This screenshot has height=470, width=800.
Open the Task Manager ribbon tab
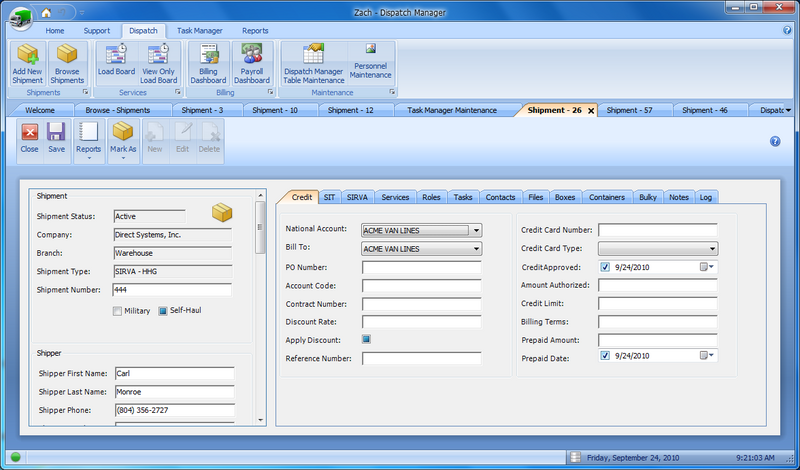tap(199, 31)
